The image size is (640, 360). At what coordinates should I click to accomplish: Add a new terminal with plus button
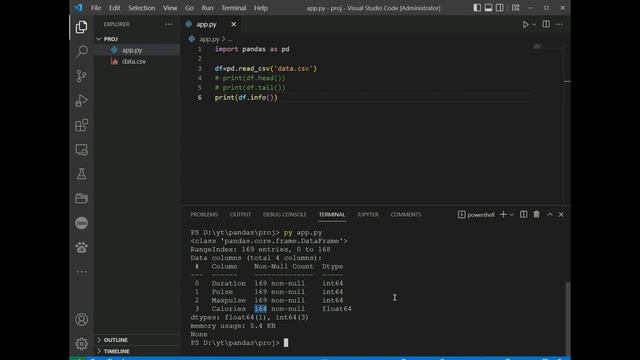[503, 214]
